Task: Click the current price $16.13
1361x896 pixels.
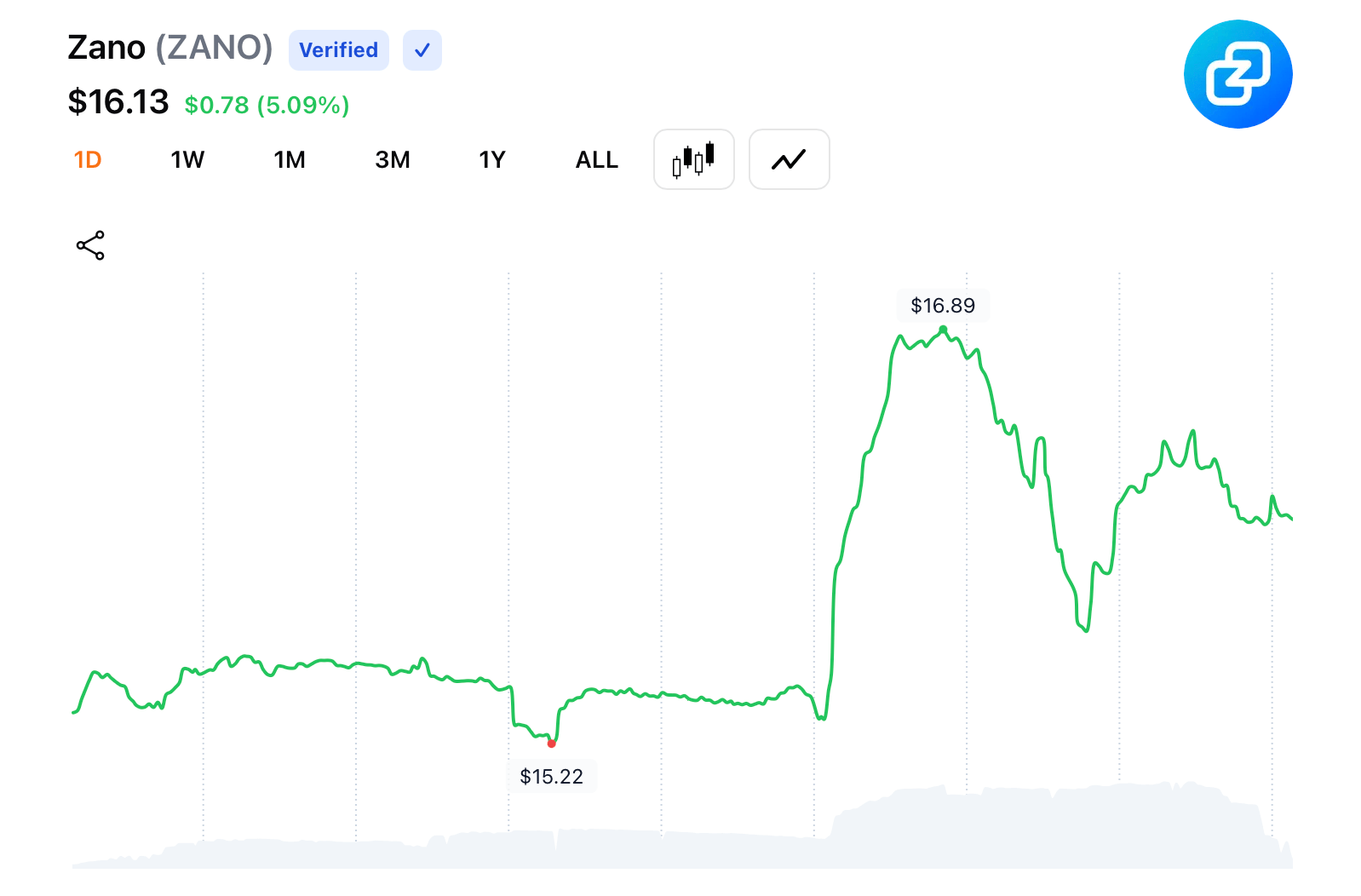Action: point(118,102)
